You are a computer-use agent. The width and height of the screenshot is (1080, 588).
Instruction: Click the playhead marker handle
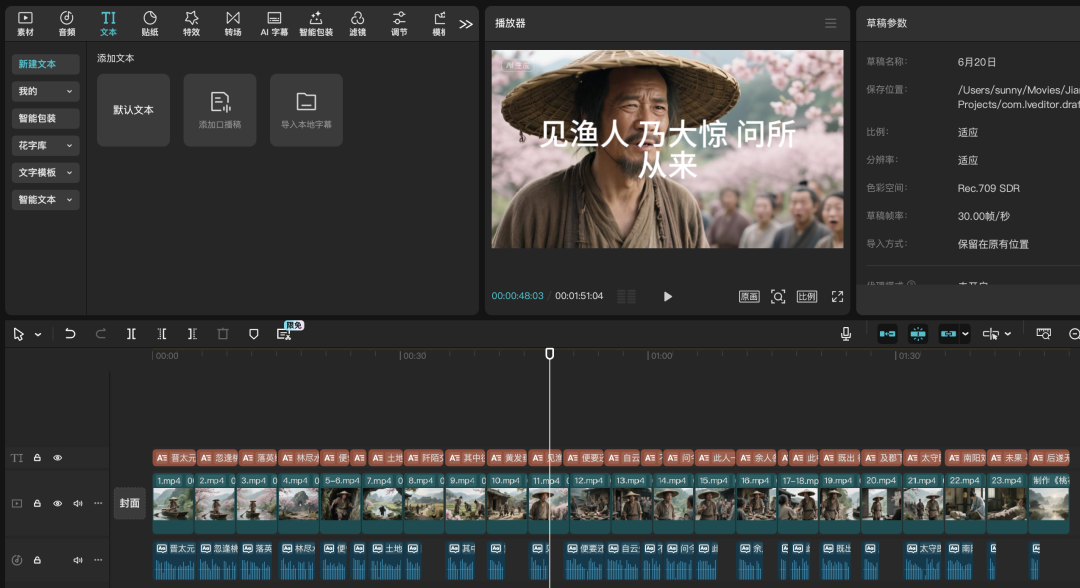(x=550, y=354)
